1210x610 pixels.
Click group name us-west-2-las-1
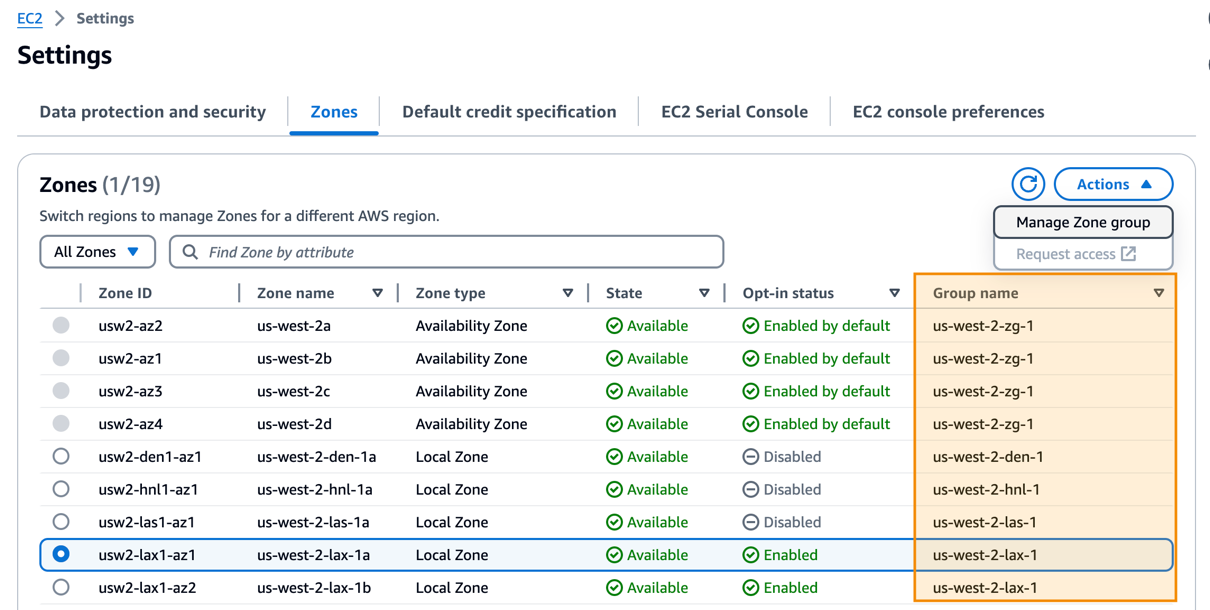point(984,522)
